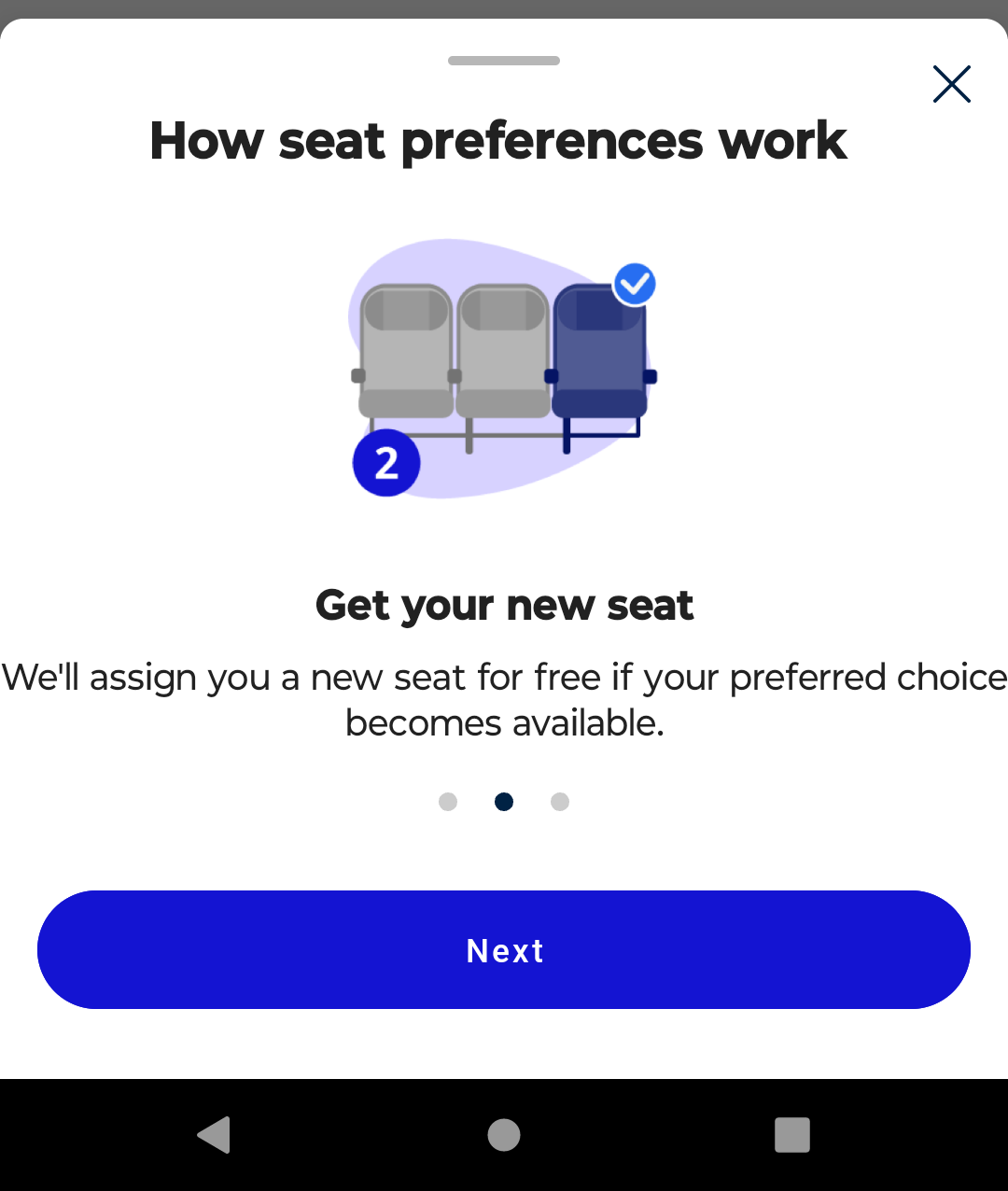The image size is (1008, 1191).
Task: Tap the 'Get your new seat' heading
Action: (x=504, y=605)
